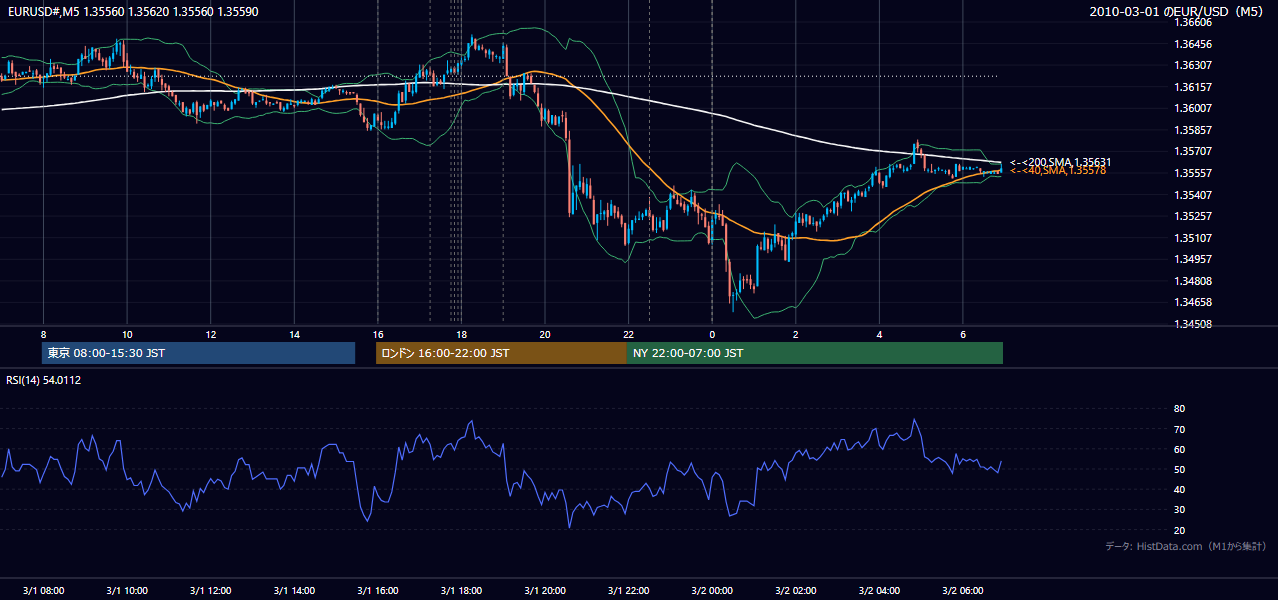Click the 1.36307 price axis label
1278x600 pixels.
(x=1194, y=65)
